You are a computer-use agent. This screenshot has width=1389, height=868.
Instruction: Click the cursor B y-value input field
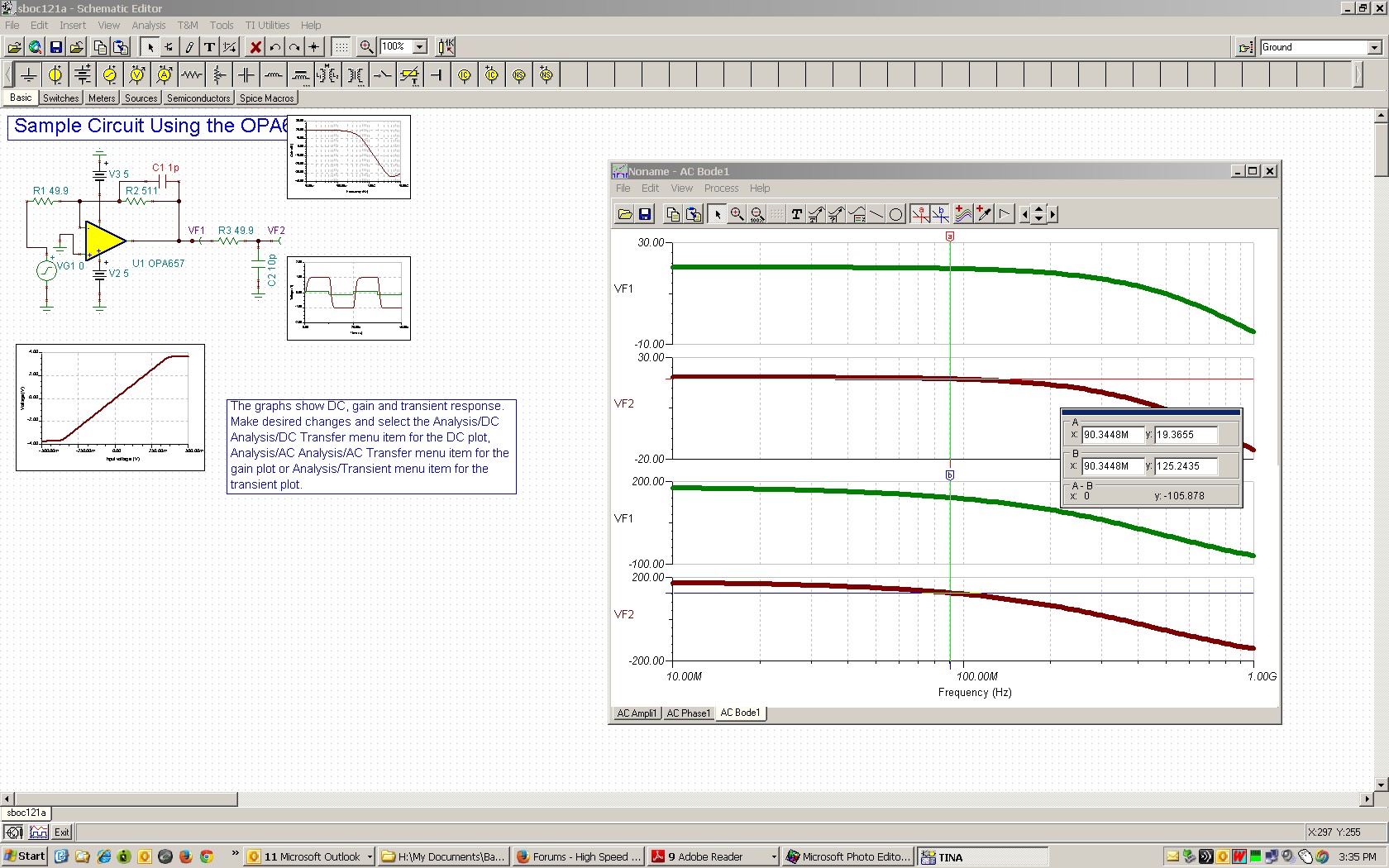pyautogui.click(x=1186, y=466)
